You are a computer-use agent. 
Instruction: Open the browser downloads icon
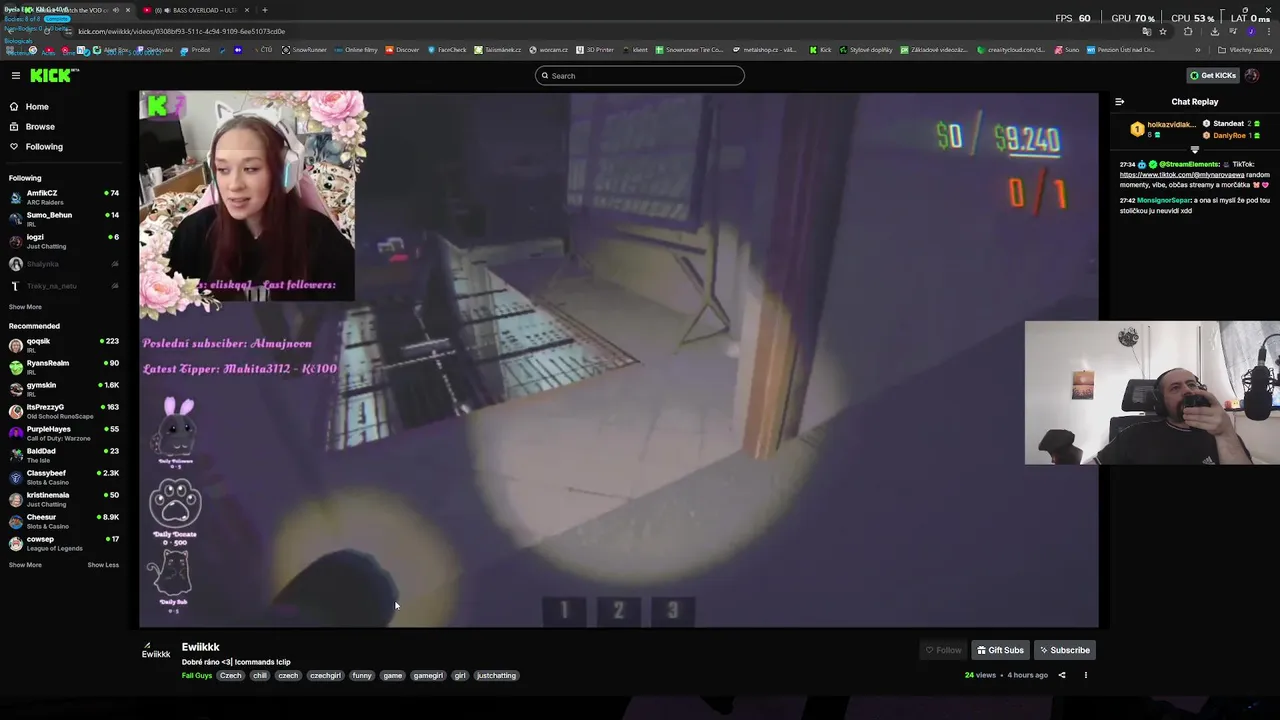coord(1214,31)
